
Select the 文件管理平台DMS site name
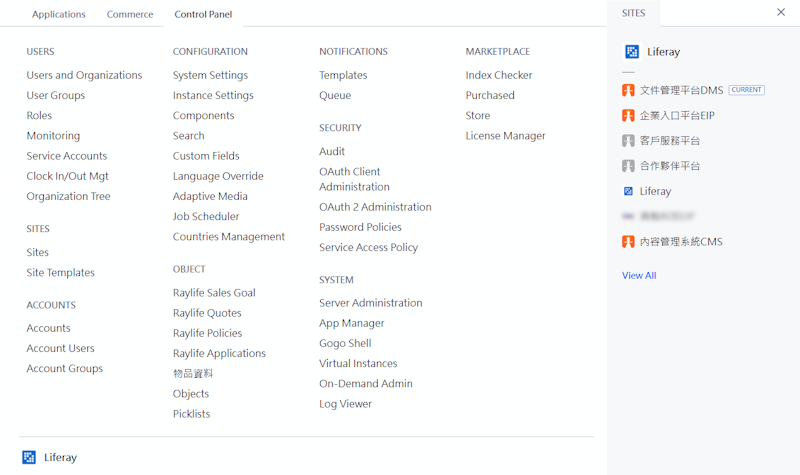pos(682,90)
